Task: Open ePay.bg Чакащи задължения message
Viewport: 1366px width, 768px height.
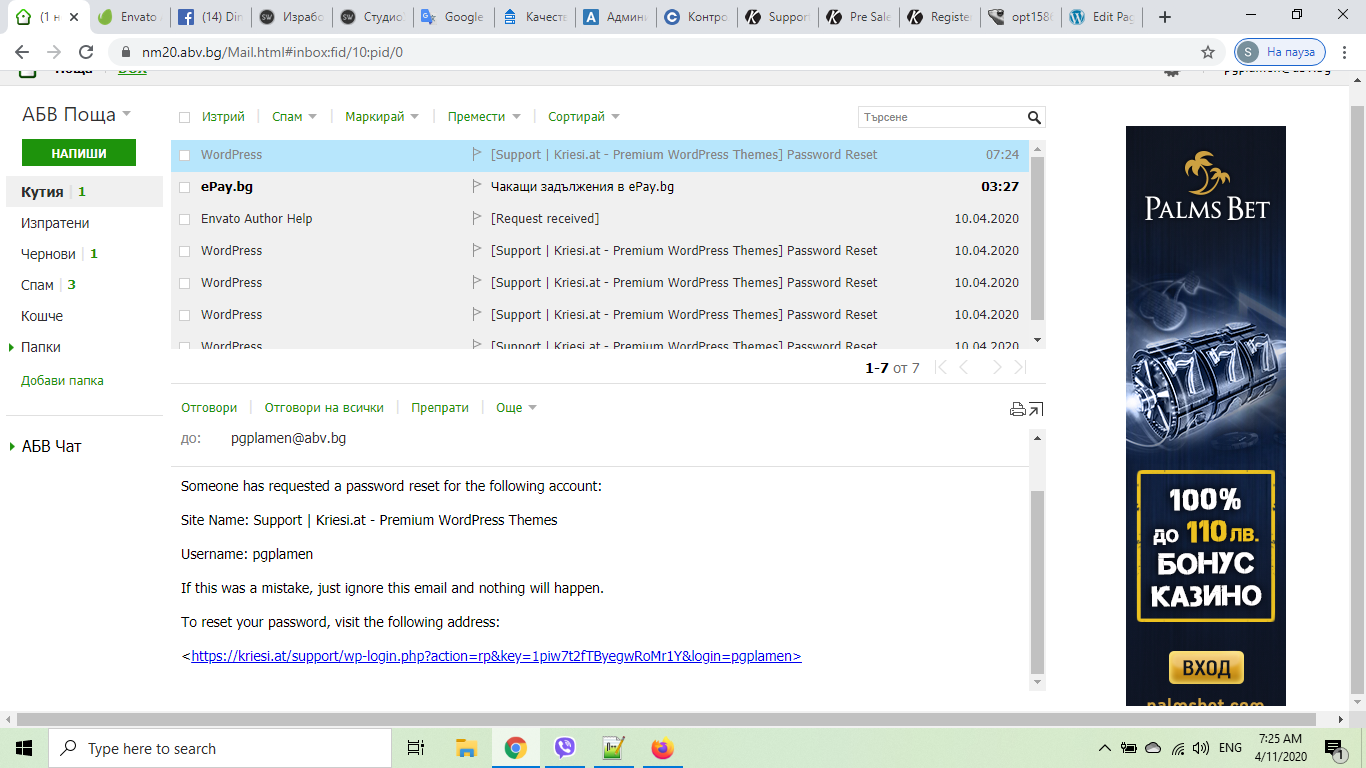Action: (x=599, y=186)
